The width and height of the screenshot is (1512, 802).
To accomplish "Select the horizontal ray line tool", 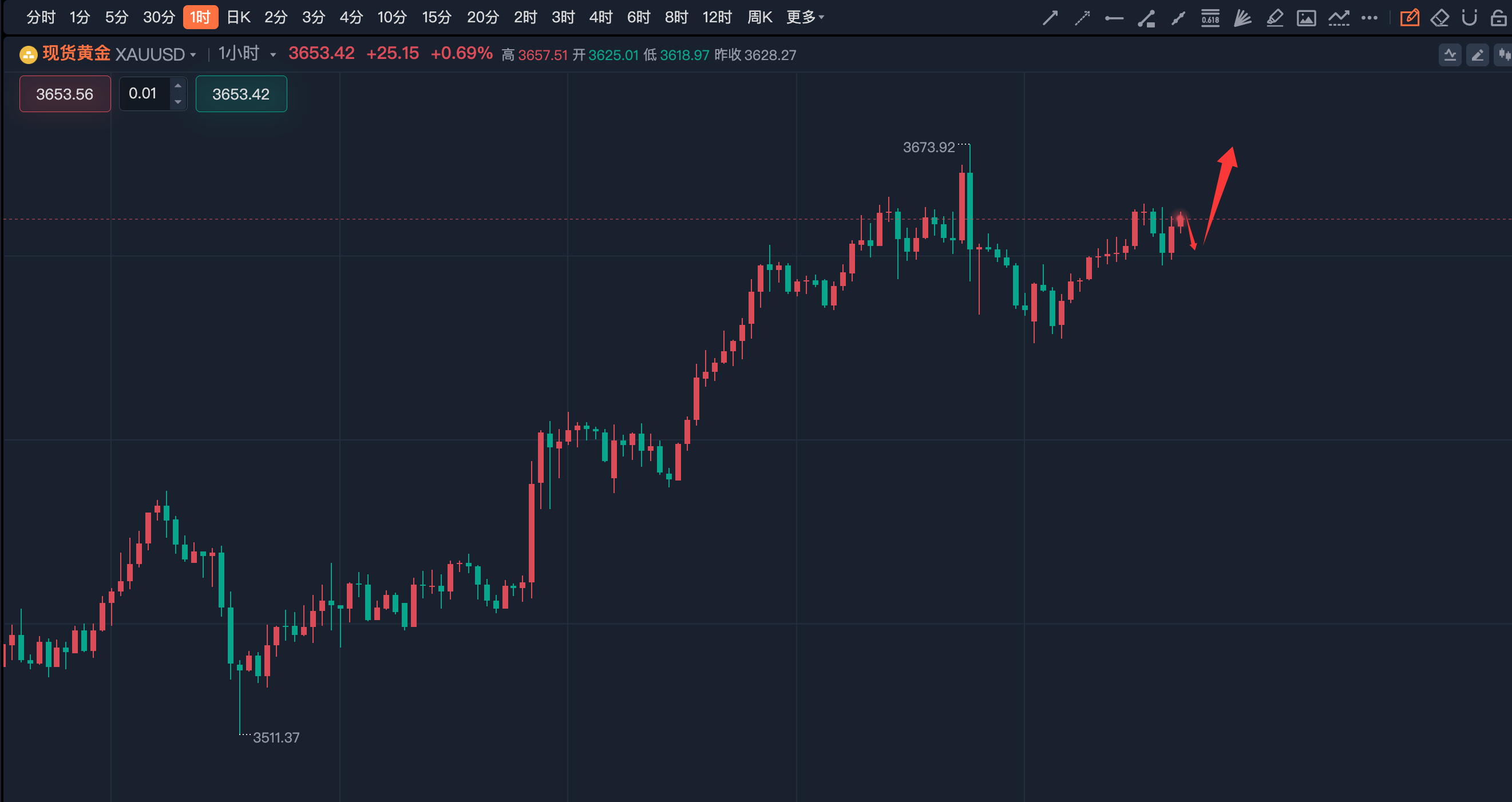I will click(x=1114, y=18).
